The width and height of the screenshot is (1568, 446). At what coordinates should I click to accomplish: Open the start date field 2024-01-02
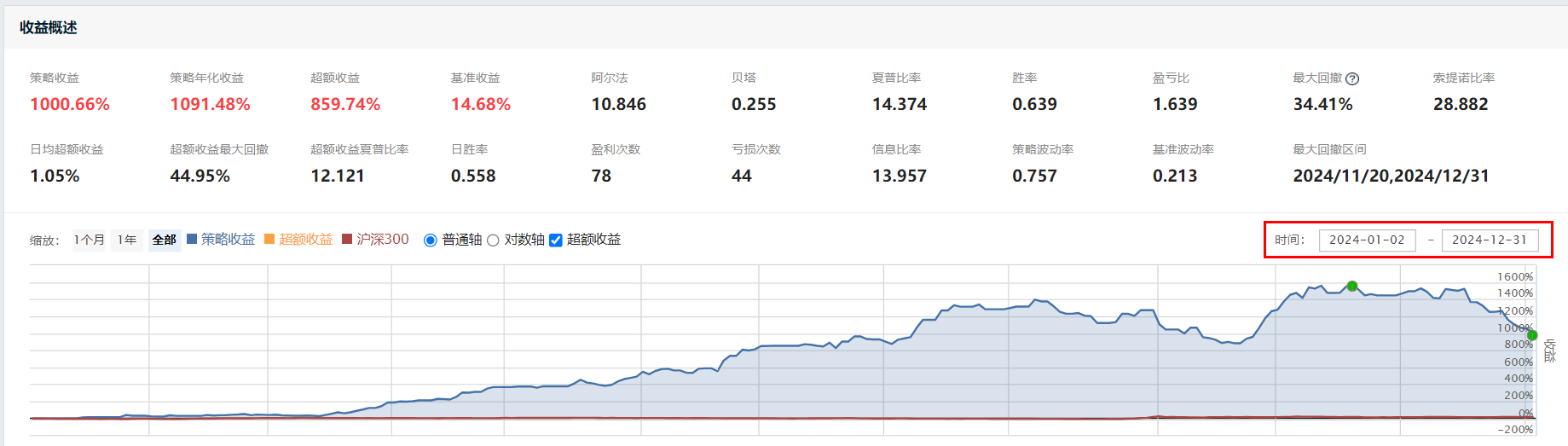click(x=1367, y=240)
